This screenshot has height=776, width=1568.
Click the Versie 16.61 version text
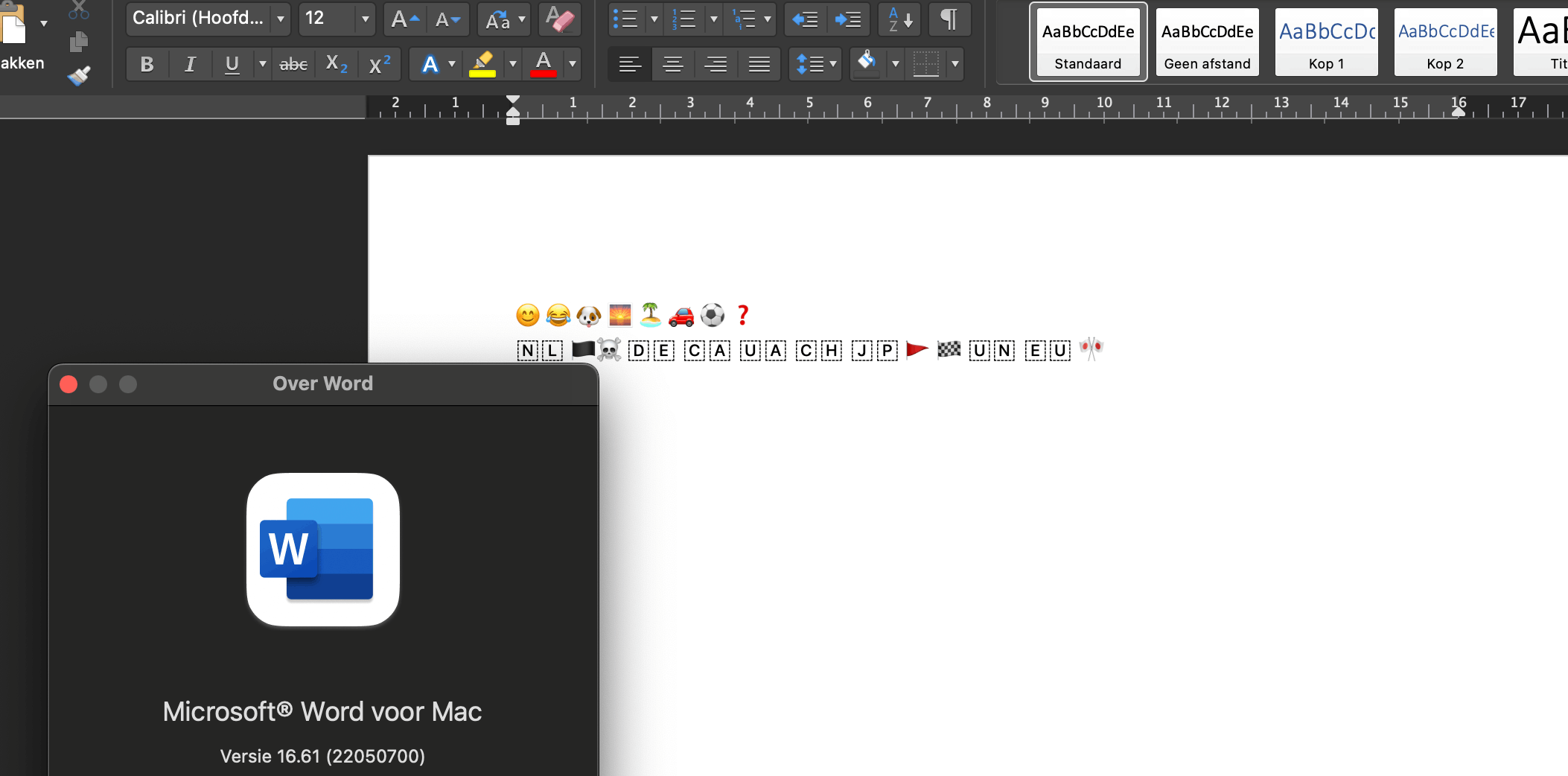click(x=322, y=756)
